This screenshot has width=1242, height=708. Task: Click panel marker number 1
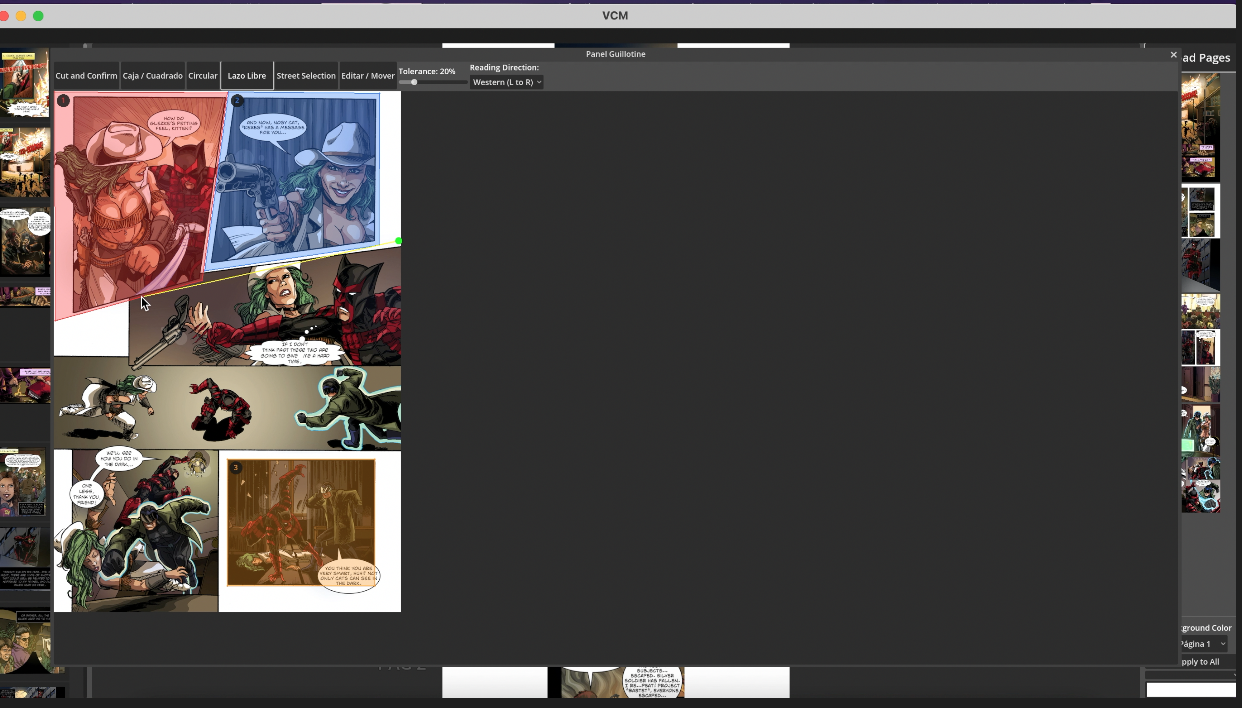point(63,100)
